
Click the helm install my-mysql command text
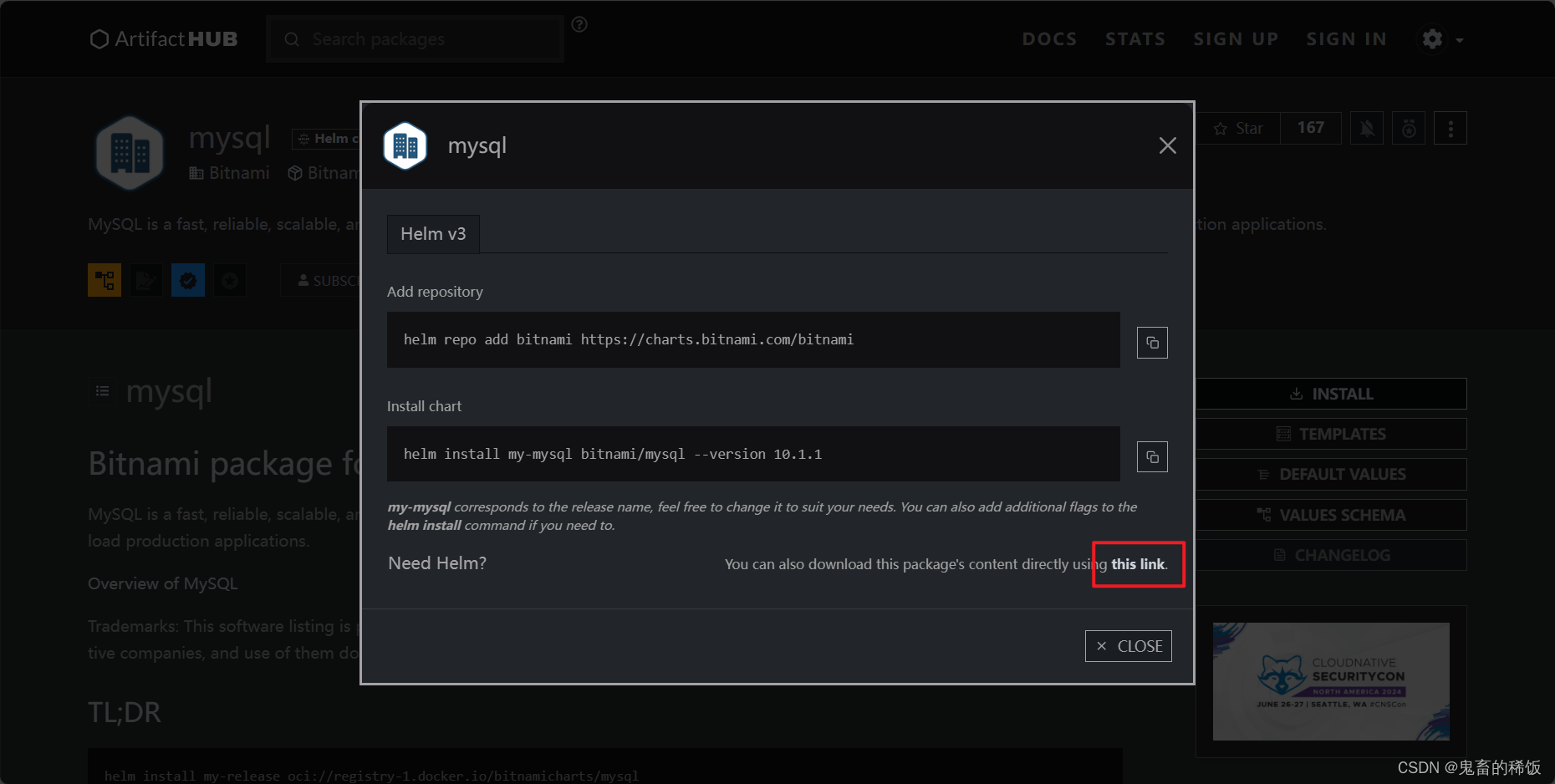point(613,454)
